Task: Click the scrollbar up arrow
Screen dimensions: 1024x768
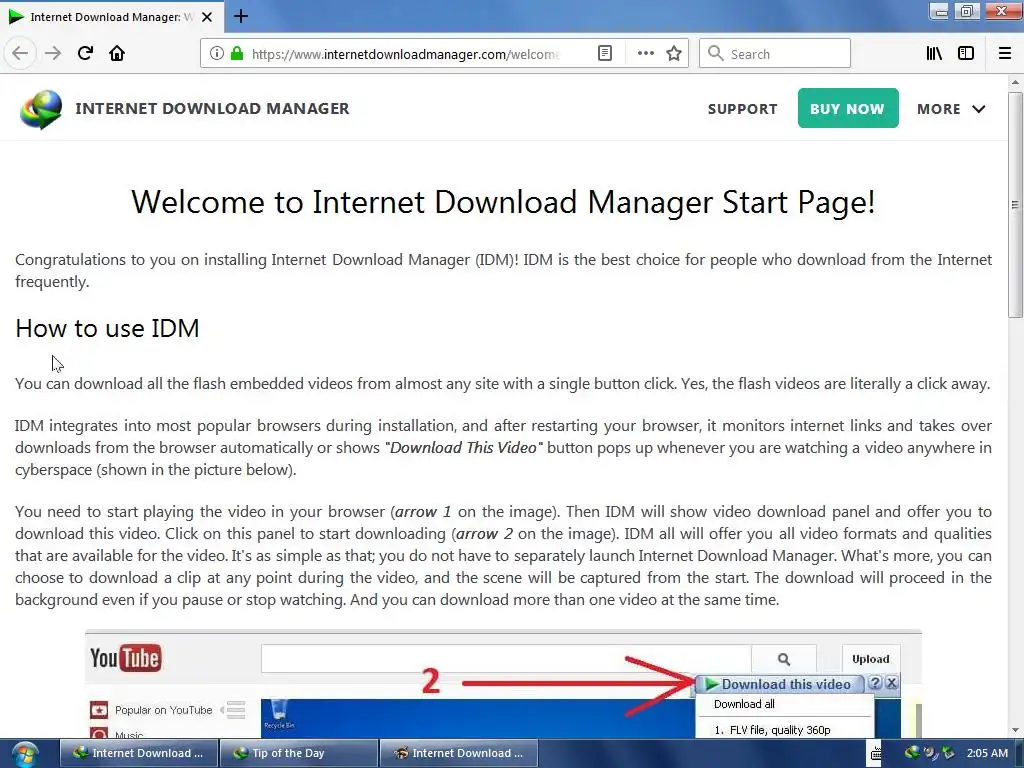Action: 1015,82
